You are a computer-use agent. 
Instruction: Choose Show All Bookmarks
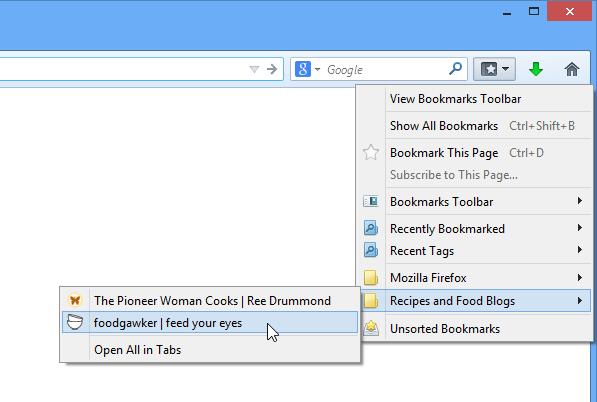tap(474, 126)
